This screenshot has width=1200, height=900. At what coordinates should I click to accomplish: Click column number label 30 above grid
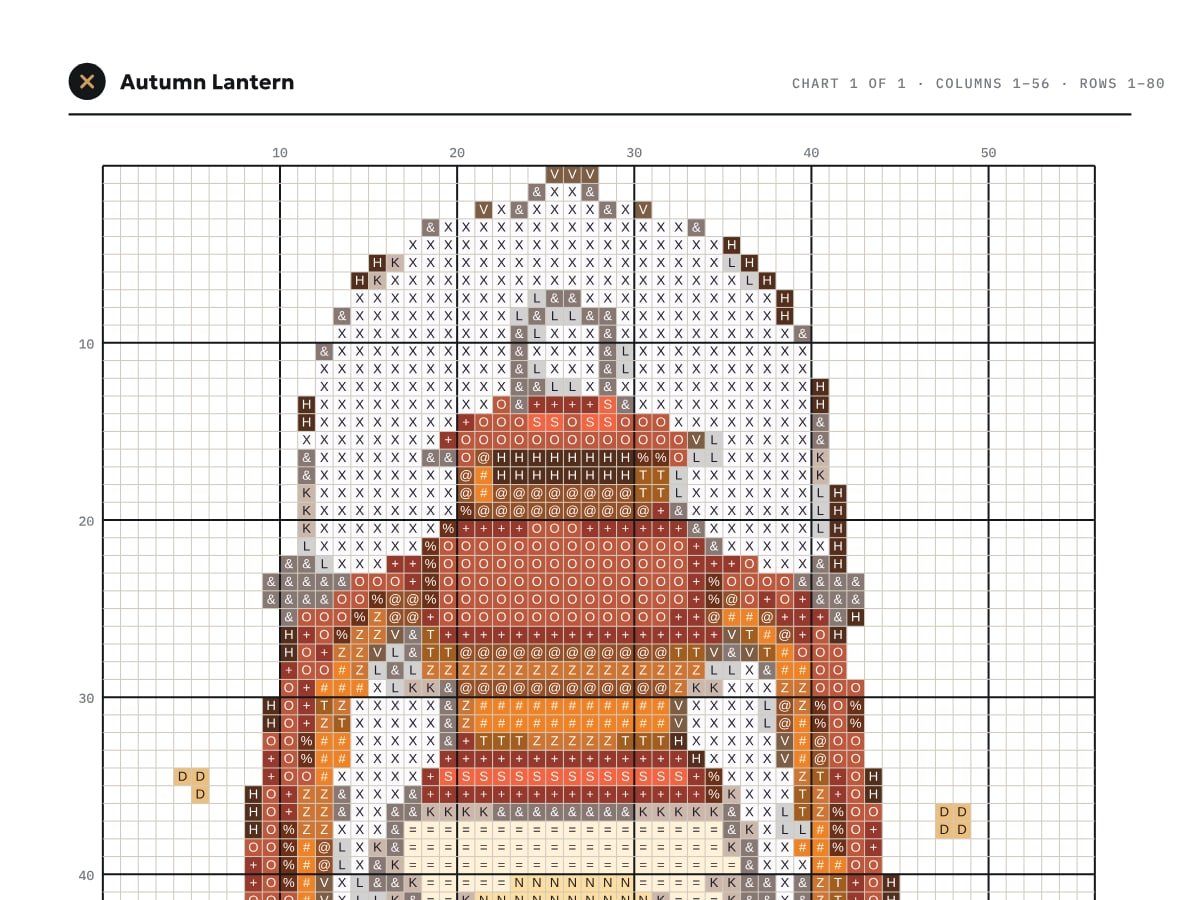tap(634, 153)
